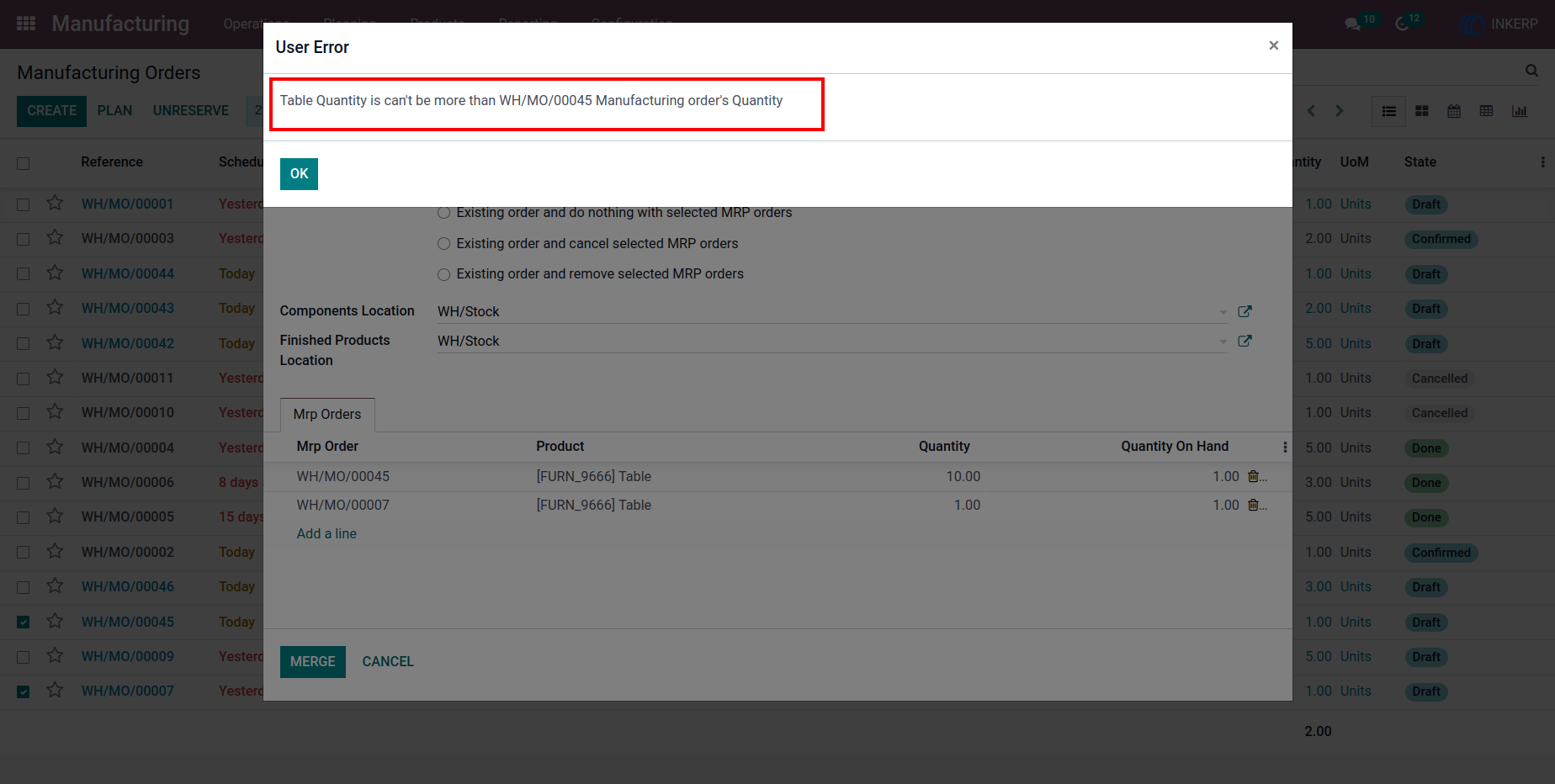This screenshot has height=784, width=1555.
Task: Select 'cancel selected MRP orders' option
Action: (443, 243)
